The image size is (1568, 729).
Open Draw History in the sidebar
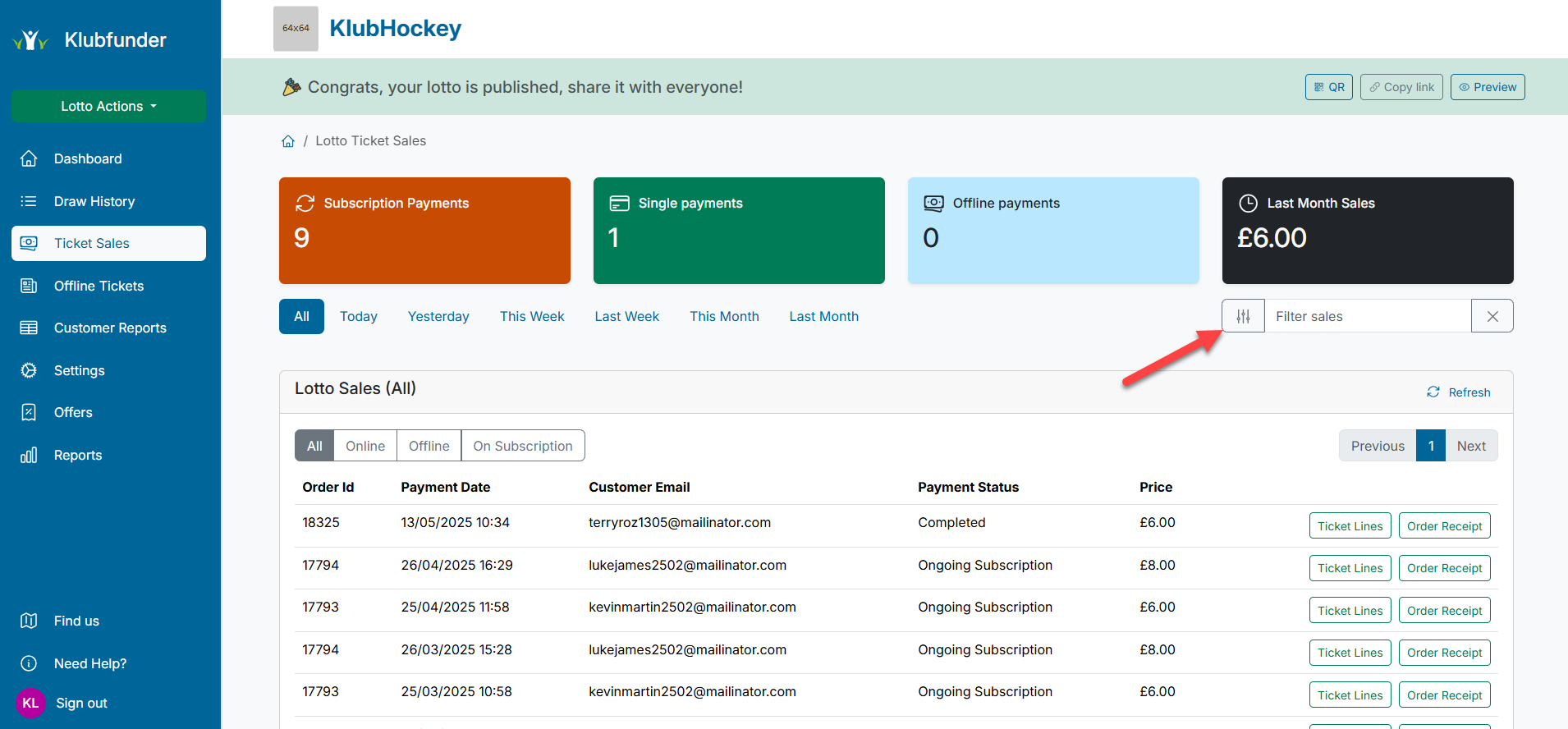pos(94,201)
